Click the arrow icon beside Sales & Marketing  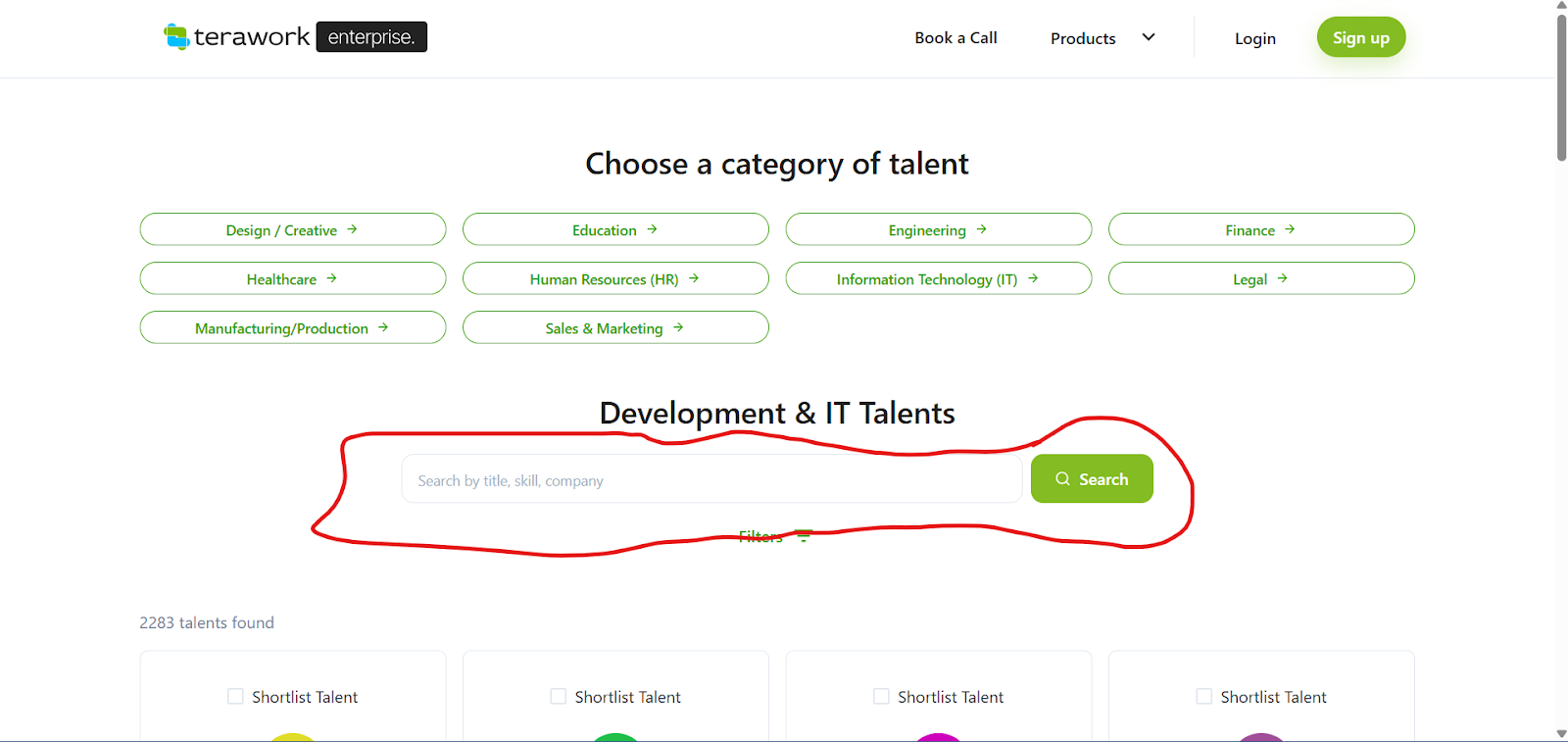(678, 327)
